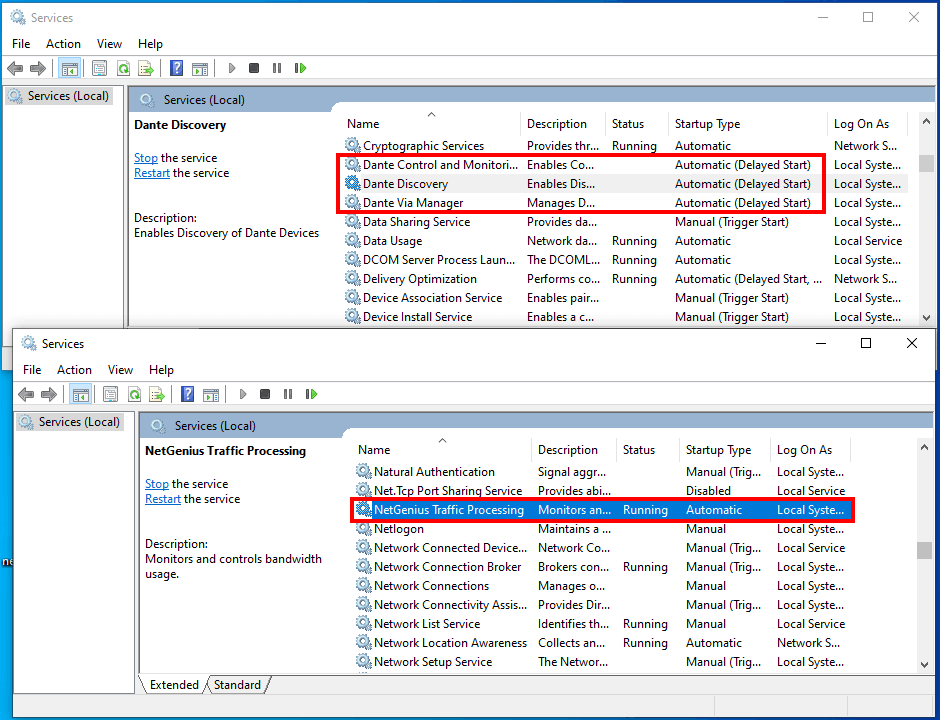Open Help icon in Dante Discovery Services window
Viewport: 940px width, 720px height.
coord(176,68)
